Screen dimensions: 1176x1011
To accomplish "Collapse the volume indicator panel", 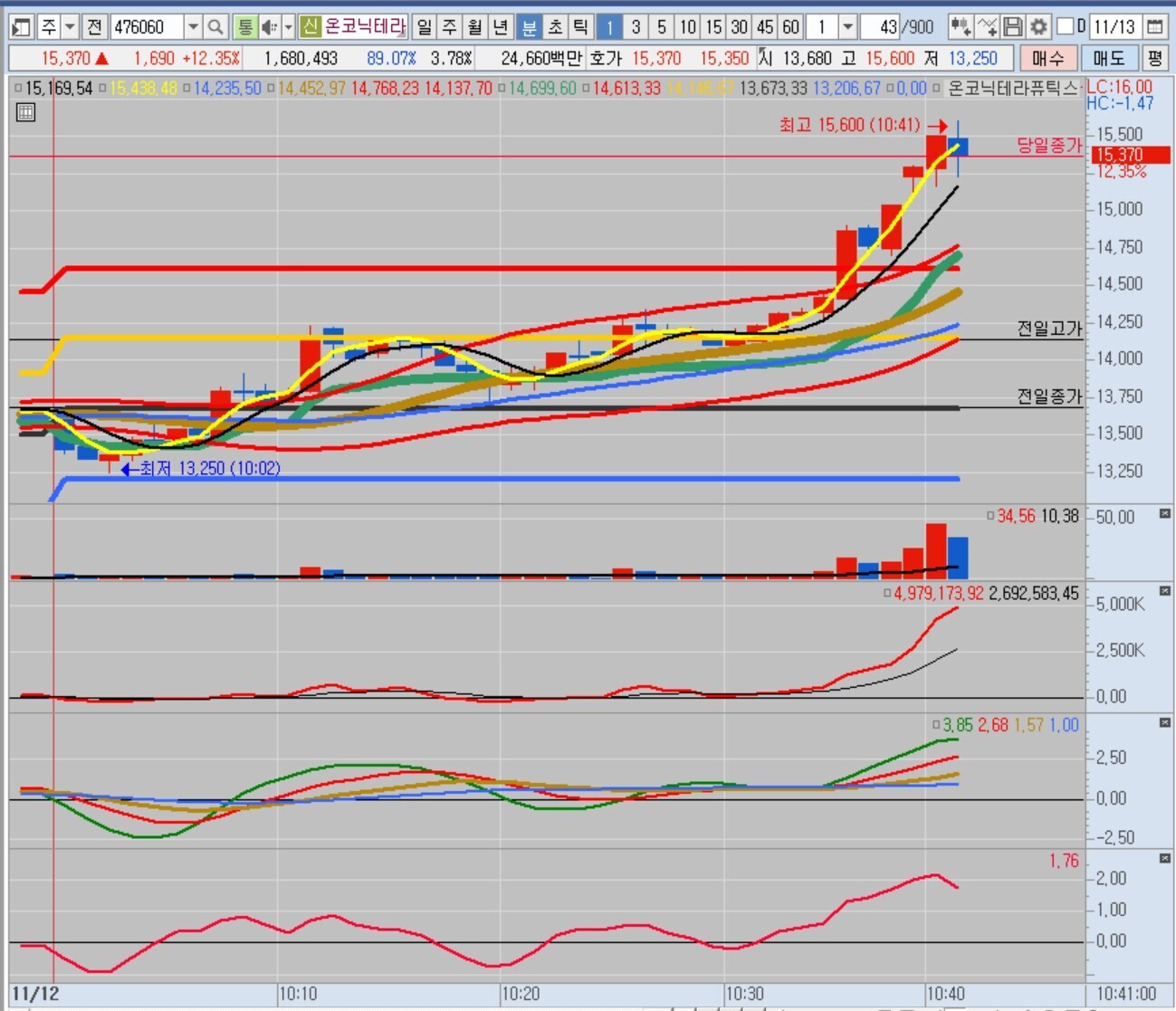I will click(1164, 514).
